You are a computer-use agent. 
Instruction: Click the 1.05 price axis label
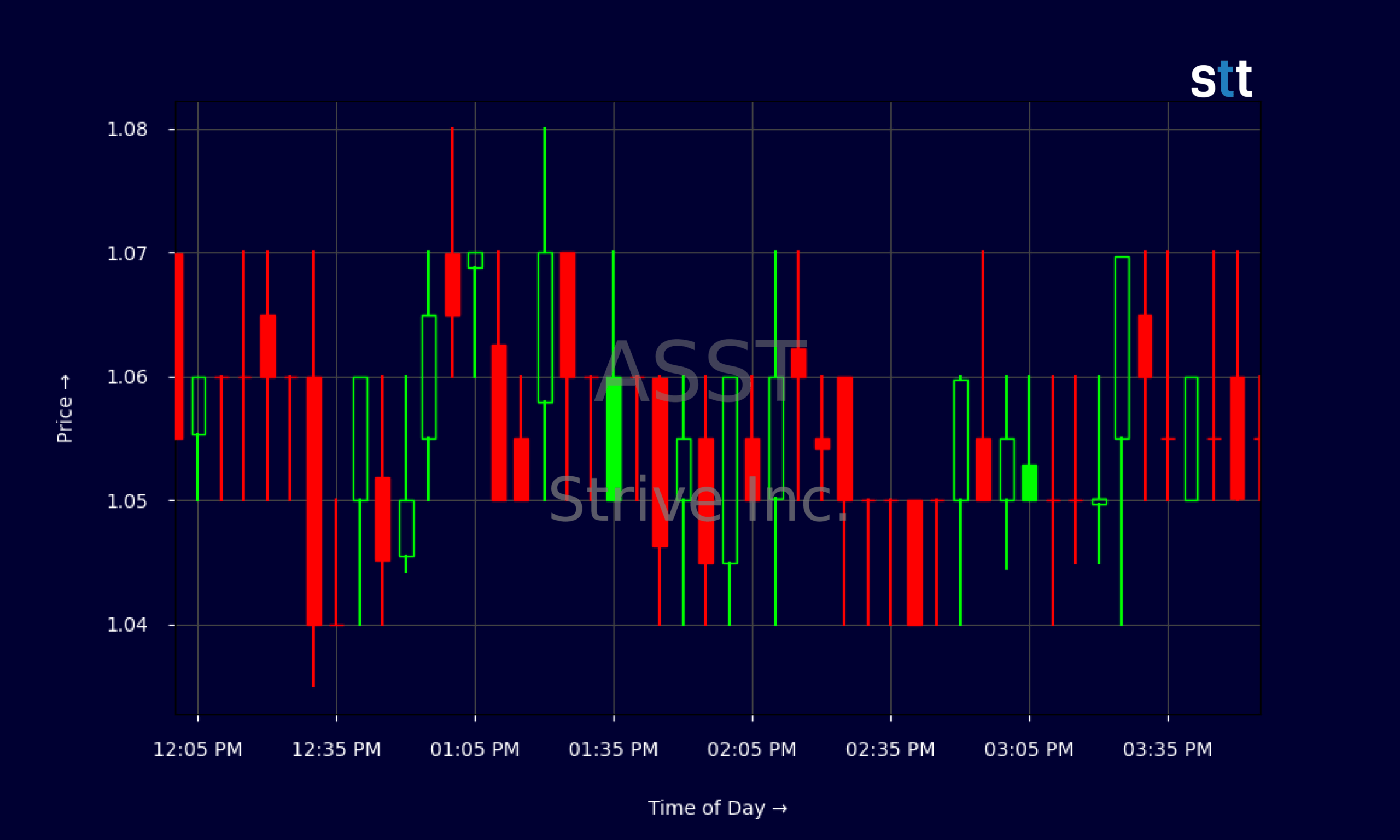coord(127,500)
